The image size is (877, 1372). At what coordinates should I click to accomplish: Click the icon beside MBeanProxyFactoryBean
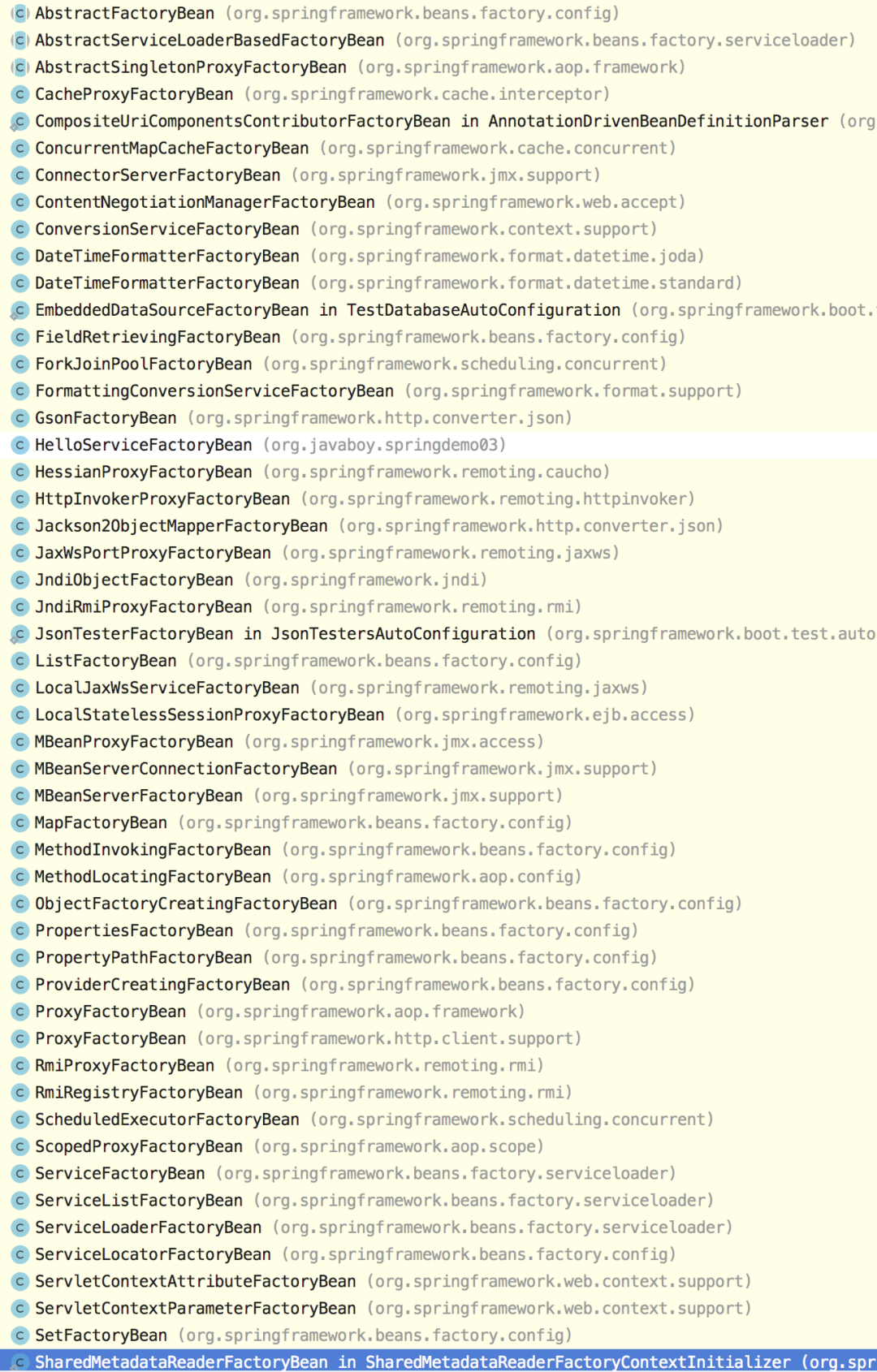[x=19, y=742]
